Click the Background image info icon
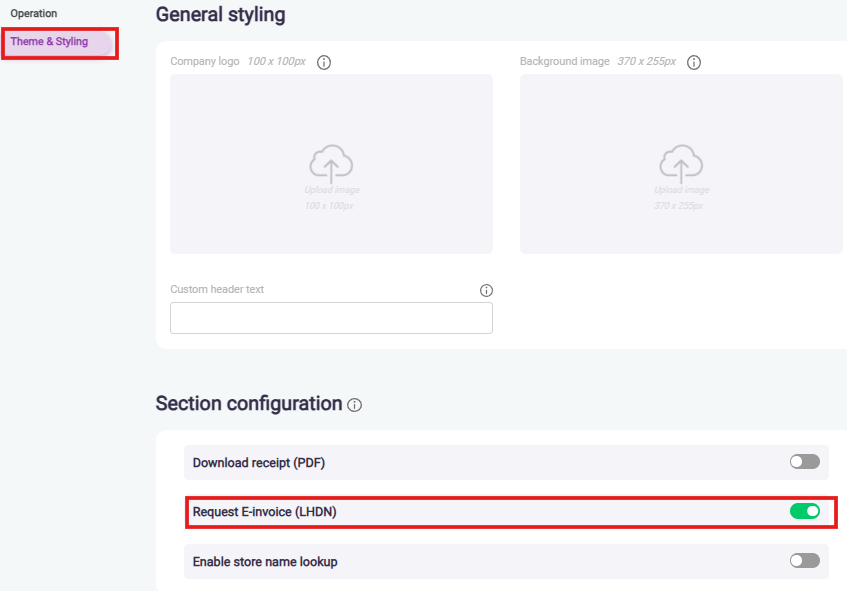The height and width of the screenshot is (591, 847). pyautogui.click(x=694, y=62)
